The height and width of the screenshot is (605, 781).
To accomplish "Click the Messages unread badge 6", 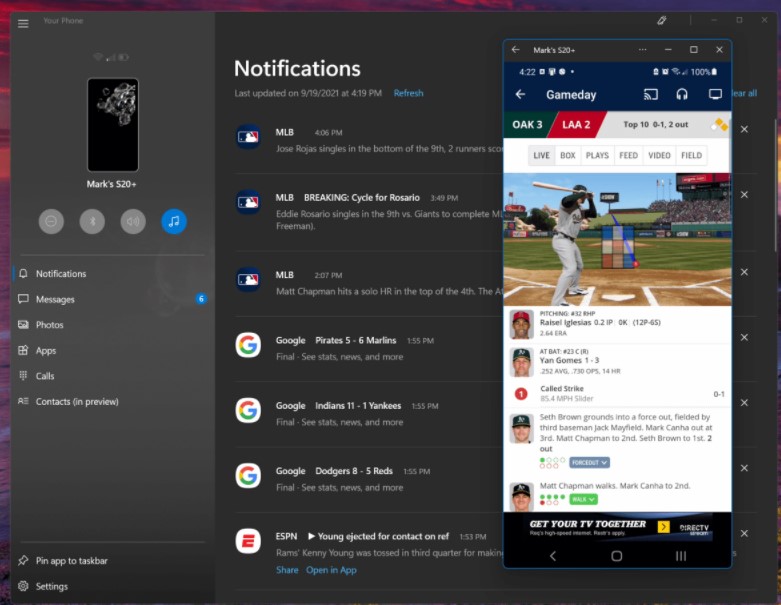I will [x=201, y=299].
